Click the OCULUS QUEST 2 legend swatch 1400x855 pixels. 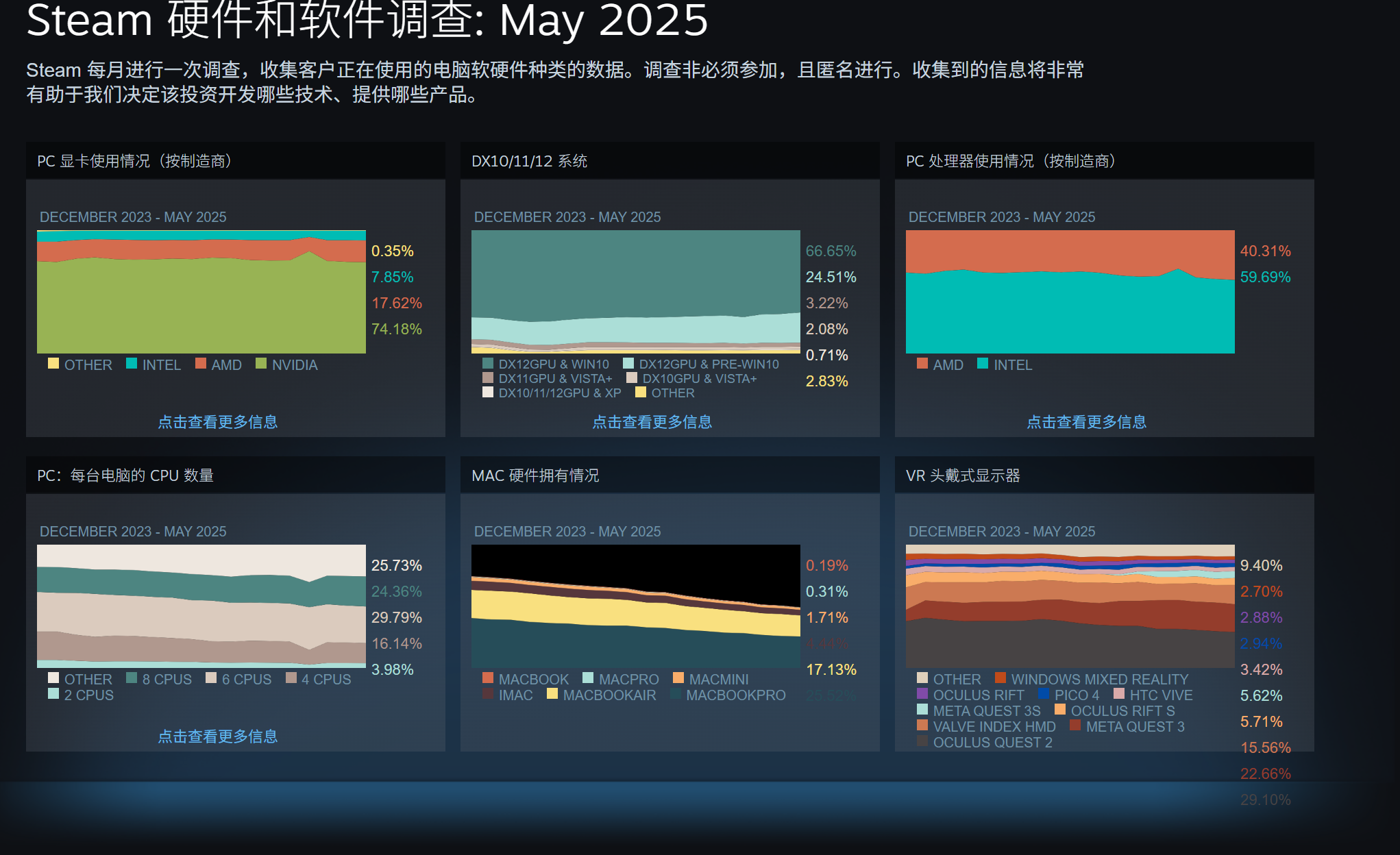click(922, 741)
